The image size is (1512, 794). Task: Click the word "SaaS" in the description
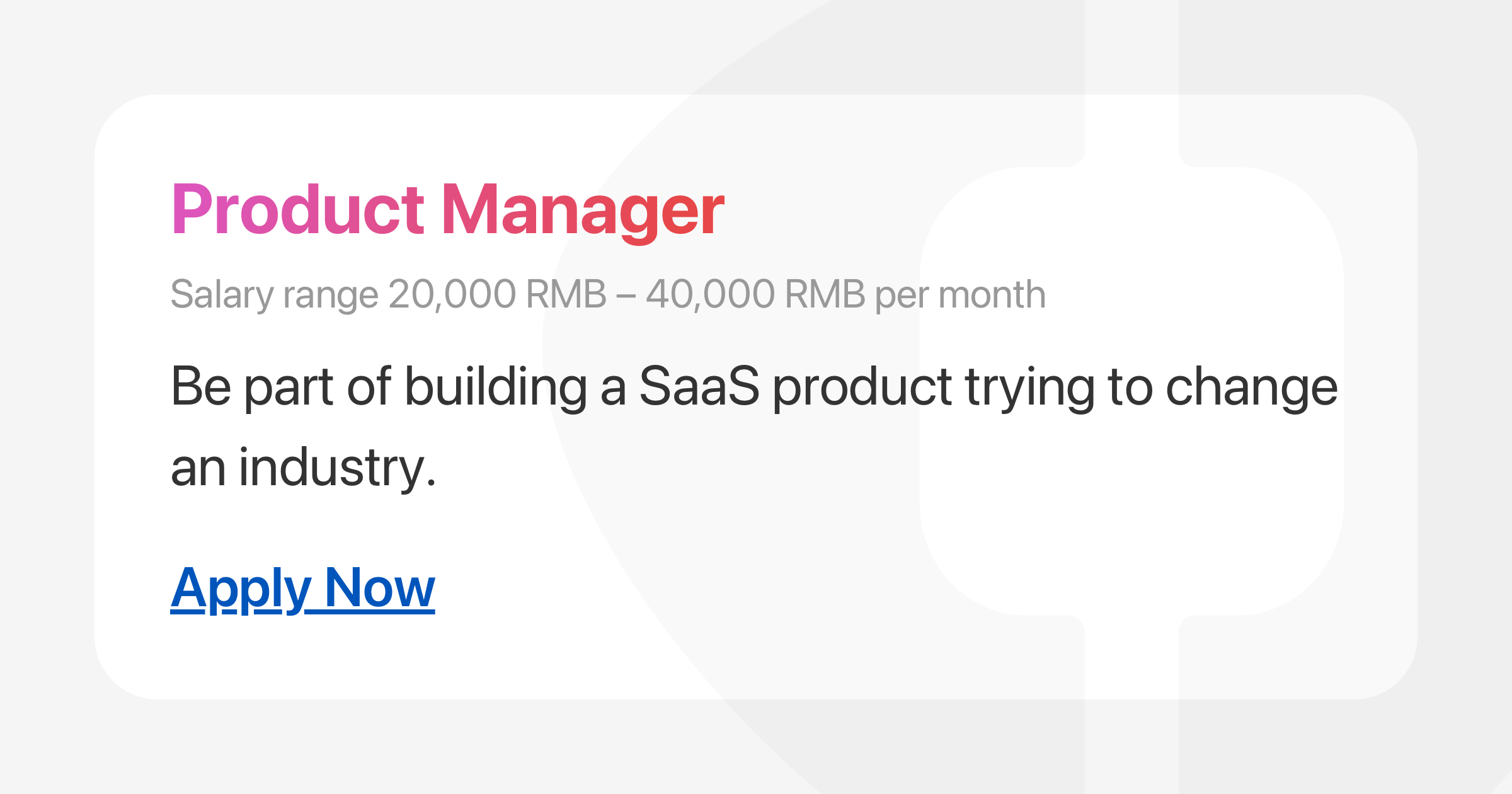click(699, 386)
